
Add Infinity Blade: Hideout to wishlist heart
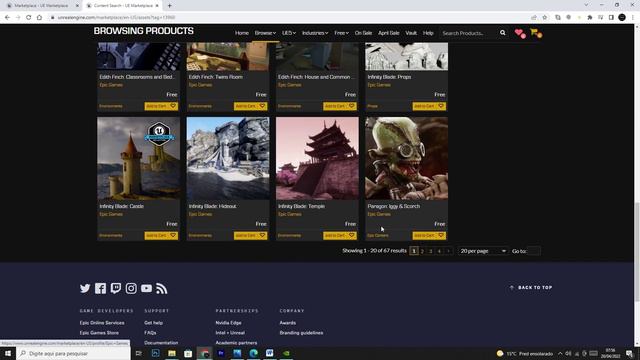point(262,236)
